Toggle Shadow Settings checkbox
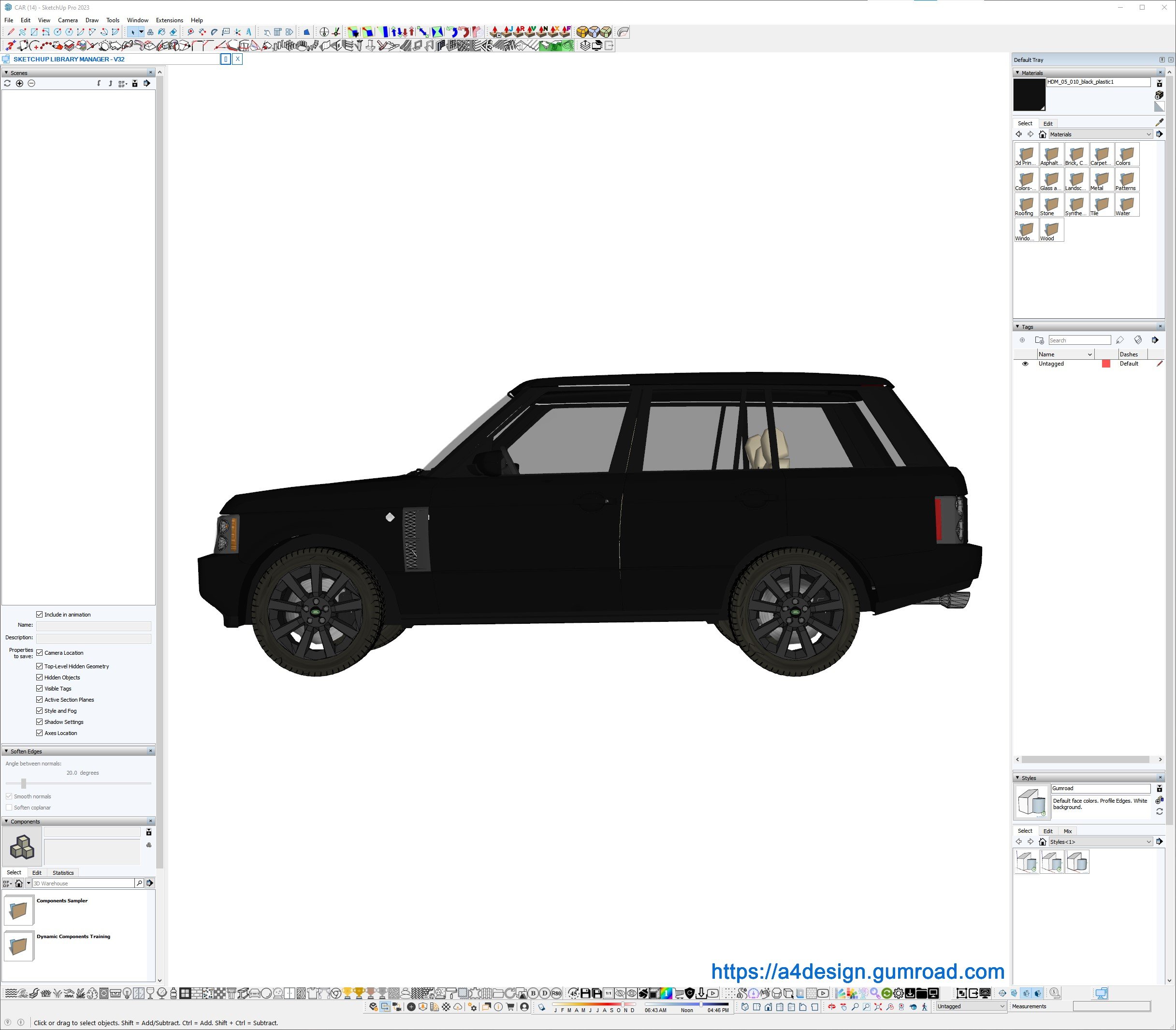 pos(40,722)
